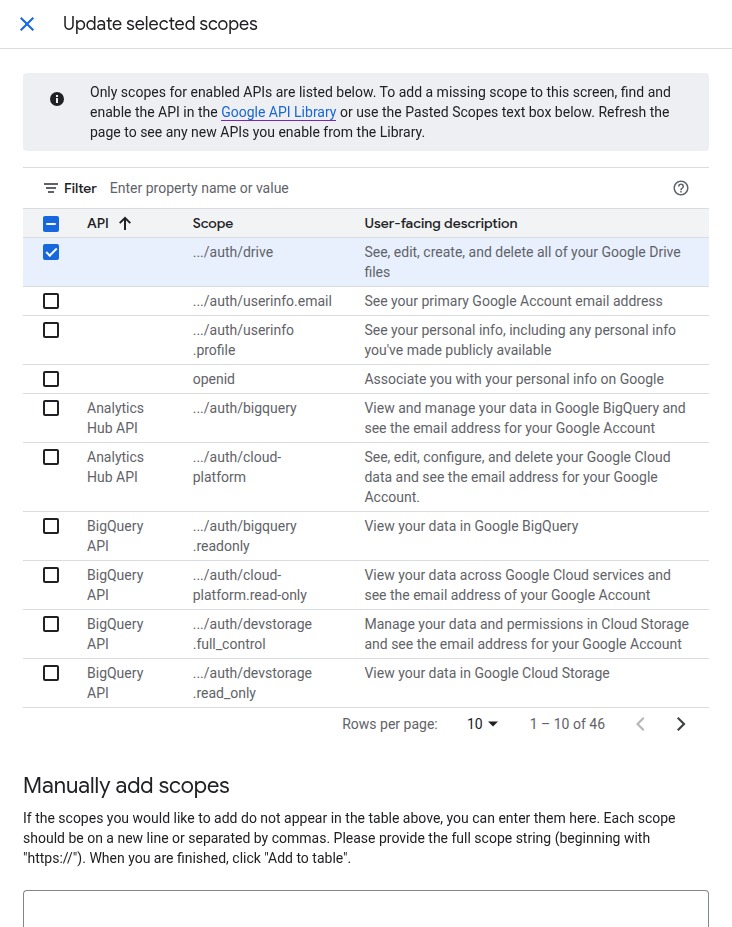Click the Rows per page label

pyautogui.click(x=390, y=724)
